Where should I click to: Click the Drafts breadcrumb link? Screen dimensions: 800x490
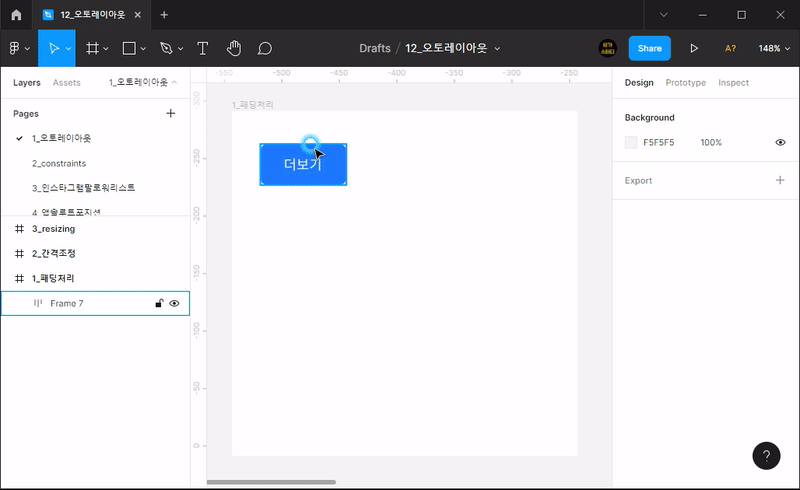[374, 48]
